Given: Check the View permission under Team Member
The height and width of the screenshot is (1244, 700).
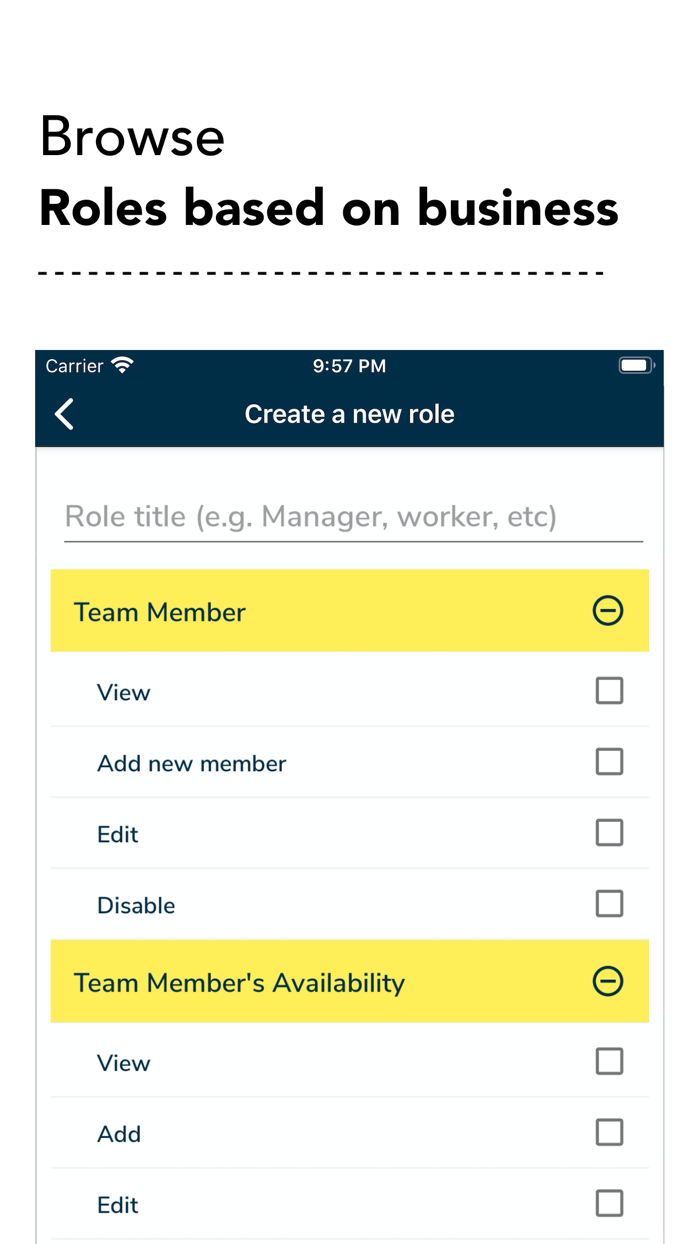Looking at the screenshot, I should point(609,690).
